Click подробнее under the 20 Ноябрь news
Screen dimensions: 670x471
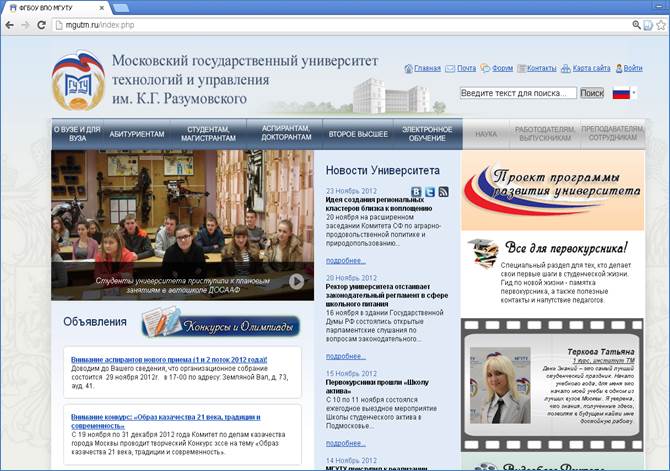346,356
